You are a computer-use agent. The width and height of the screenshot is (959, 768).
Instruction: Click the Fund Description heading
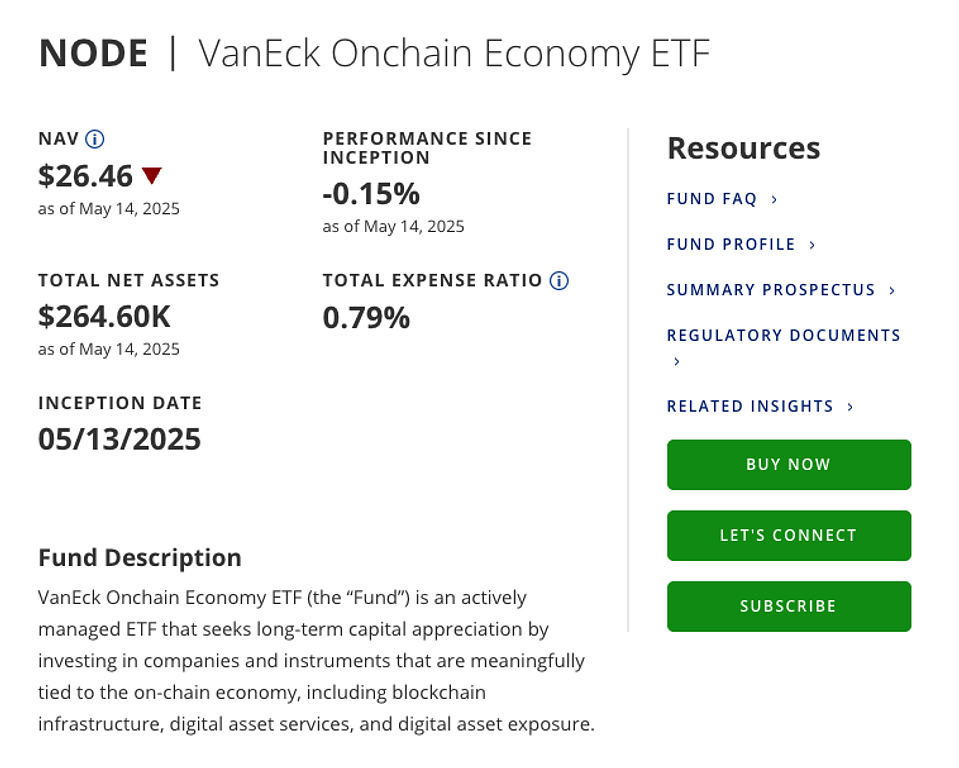click(140, 558)
